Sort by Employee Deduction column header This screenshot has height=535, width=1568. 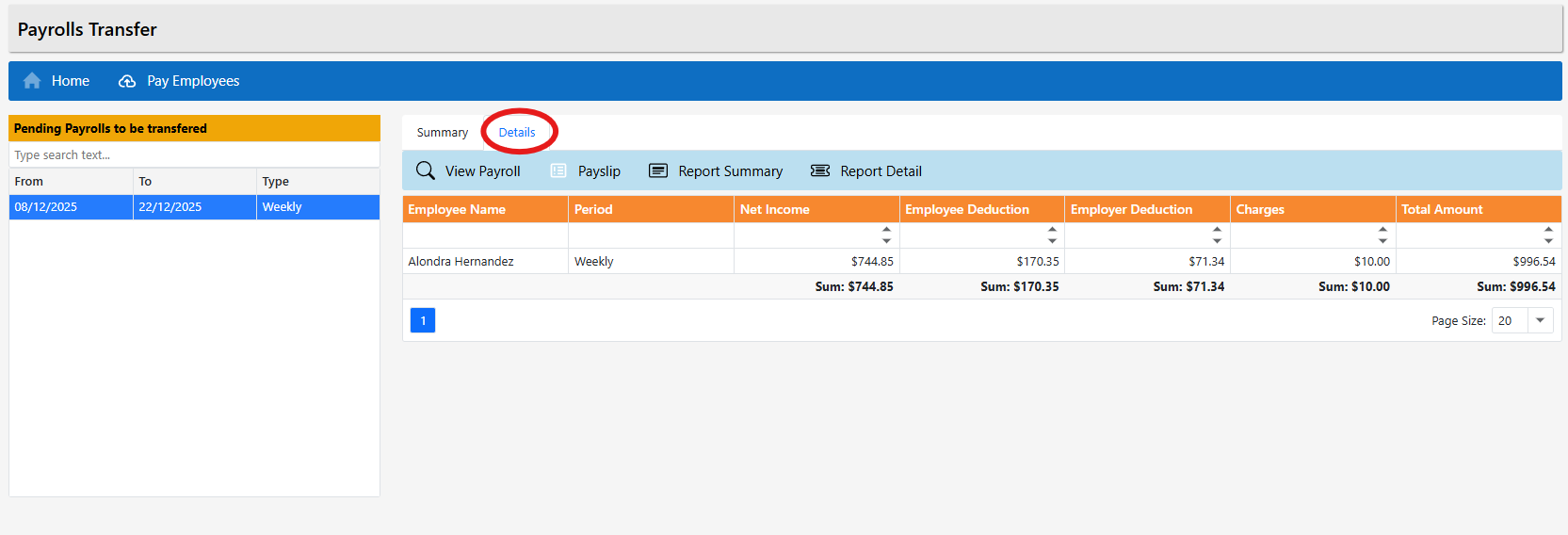point(982,209)
